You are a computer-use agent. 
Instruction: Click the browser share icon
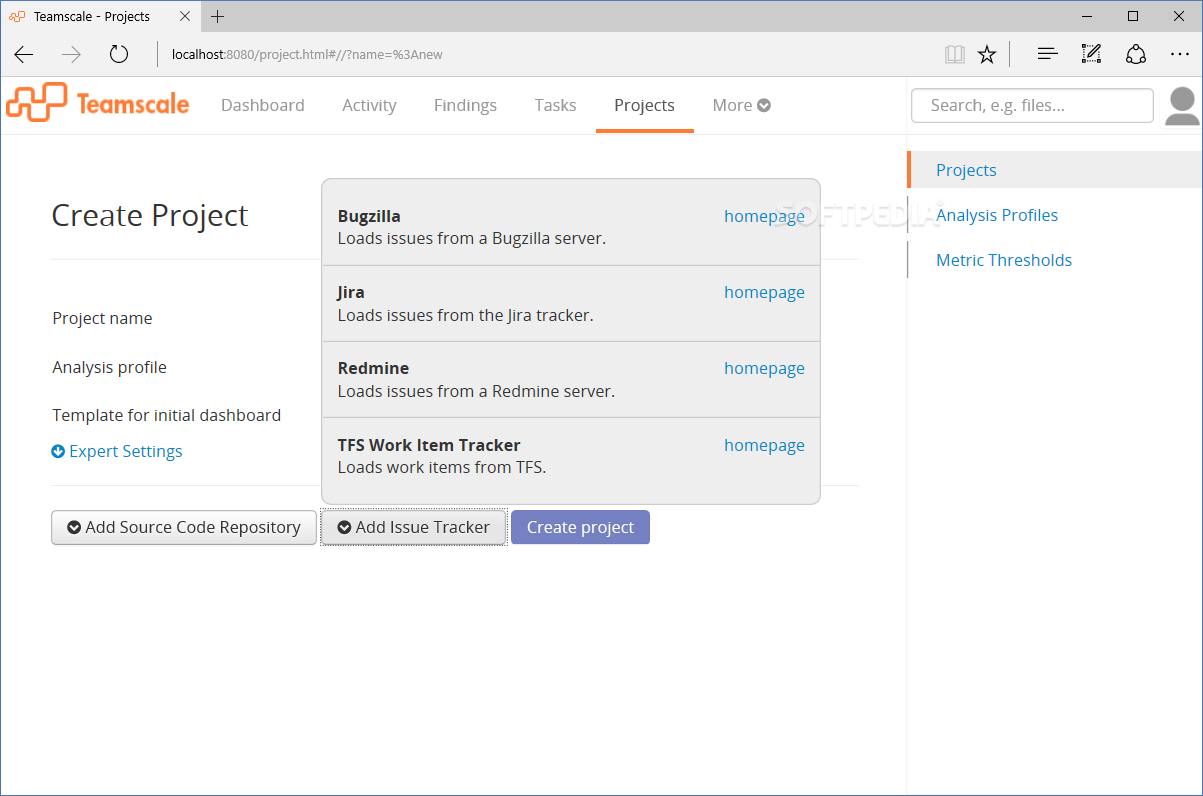coord(1136,54)
